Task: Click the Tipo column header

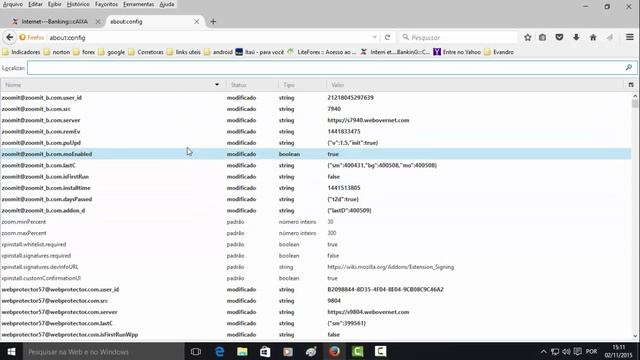Action: [302, 85]
